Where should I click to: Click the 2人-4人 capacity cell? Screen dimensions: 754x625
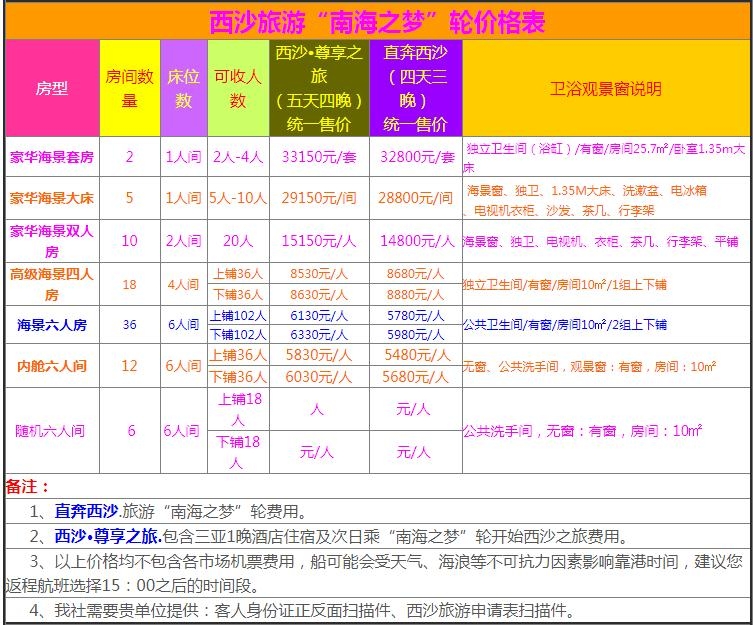238,157
